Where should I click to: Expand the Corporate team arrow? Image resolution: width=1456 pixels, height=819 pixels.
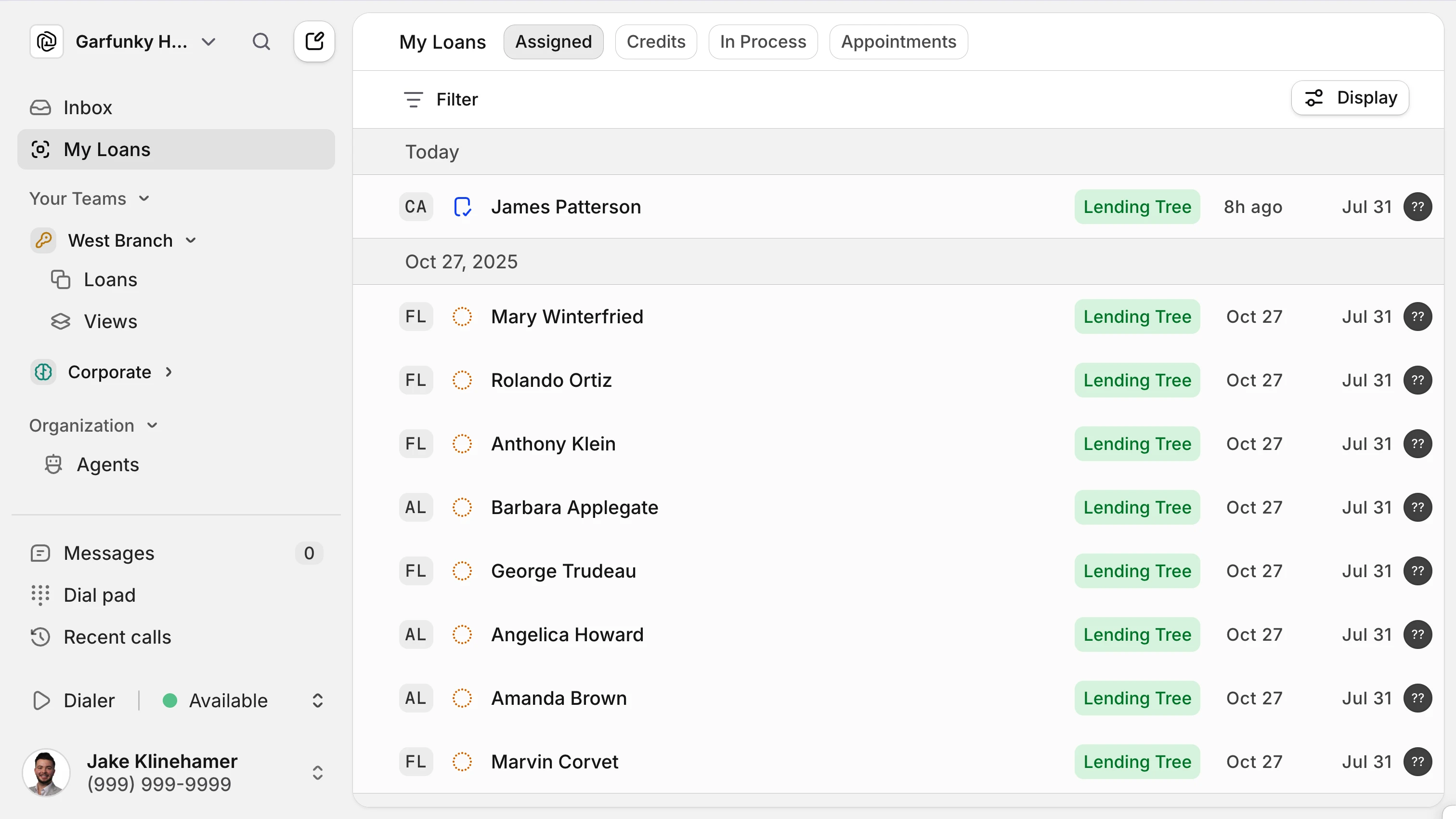[169, 372]
